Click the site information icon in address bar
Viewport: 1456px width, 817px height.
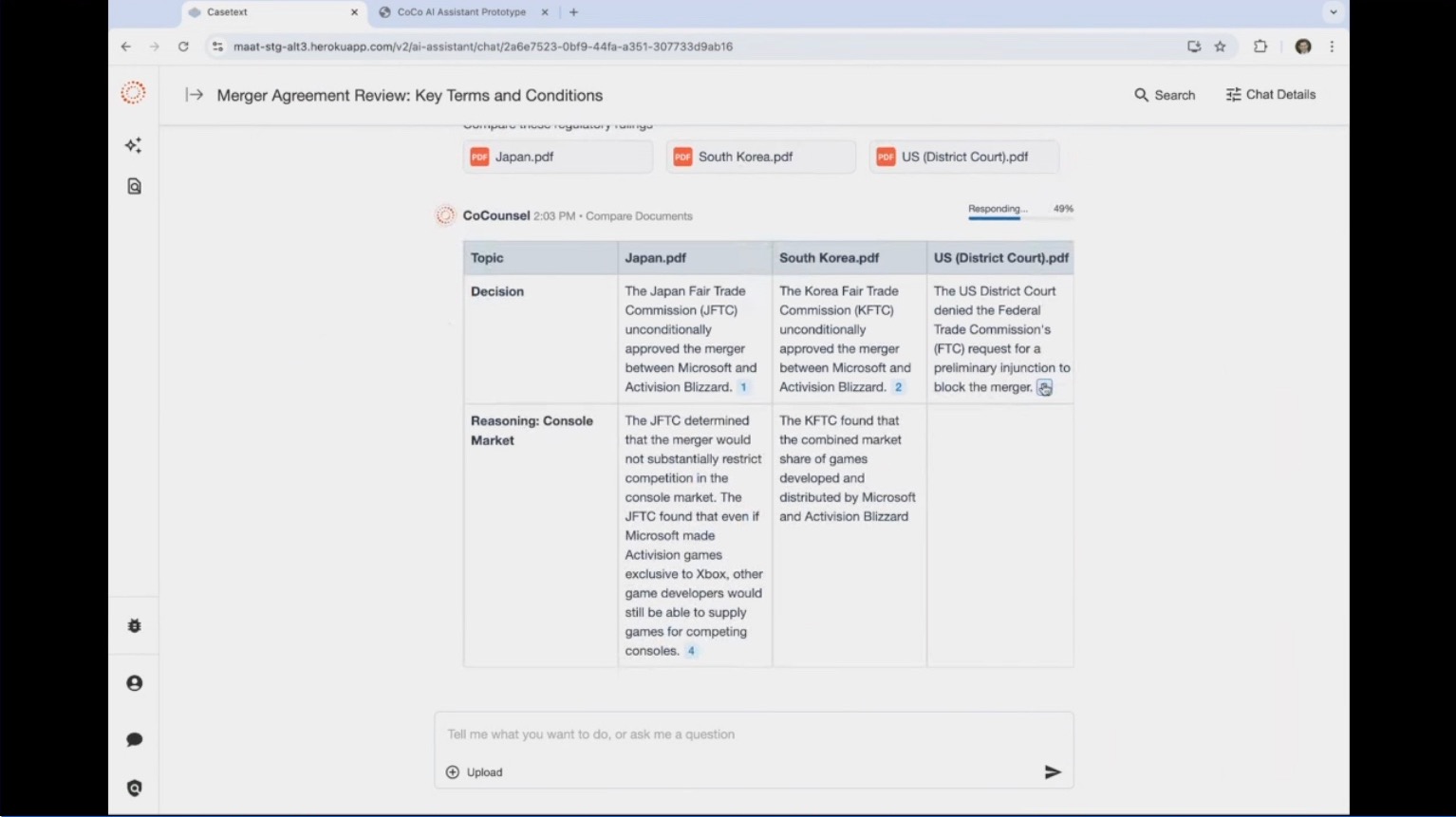point(217,46)
